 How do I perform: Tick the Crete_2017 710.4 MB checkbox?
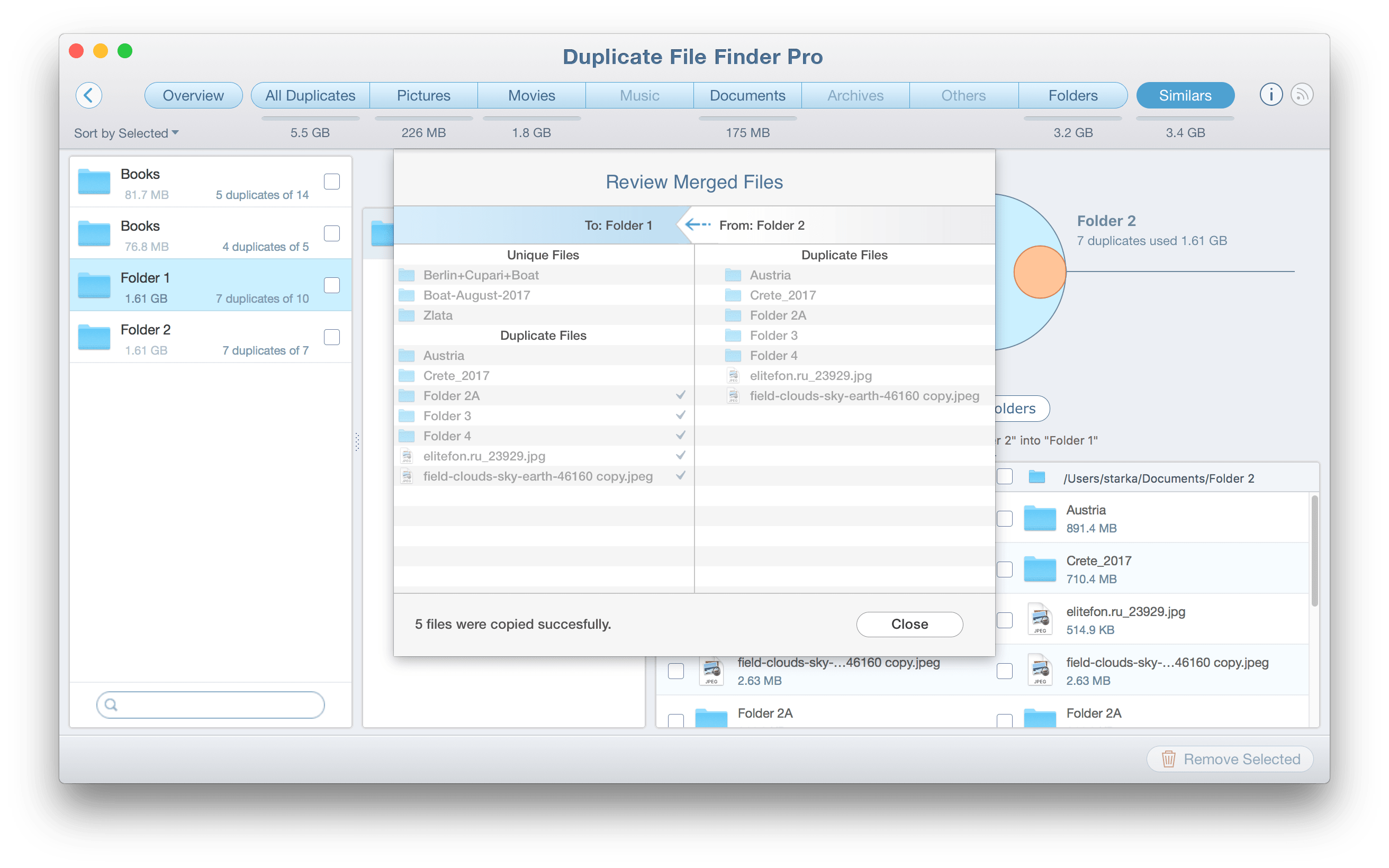pos(1005,569)
